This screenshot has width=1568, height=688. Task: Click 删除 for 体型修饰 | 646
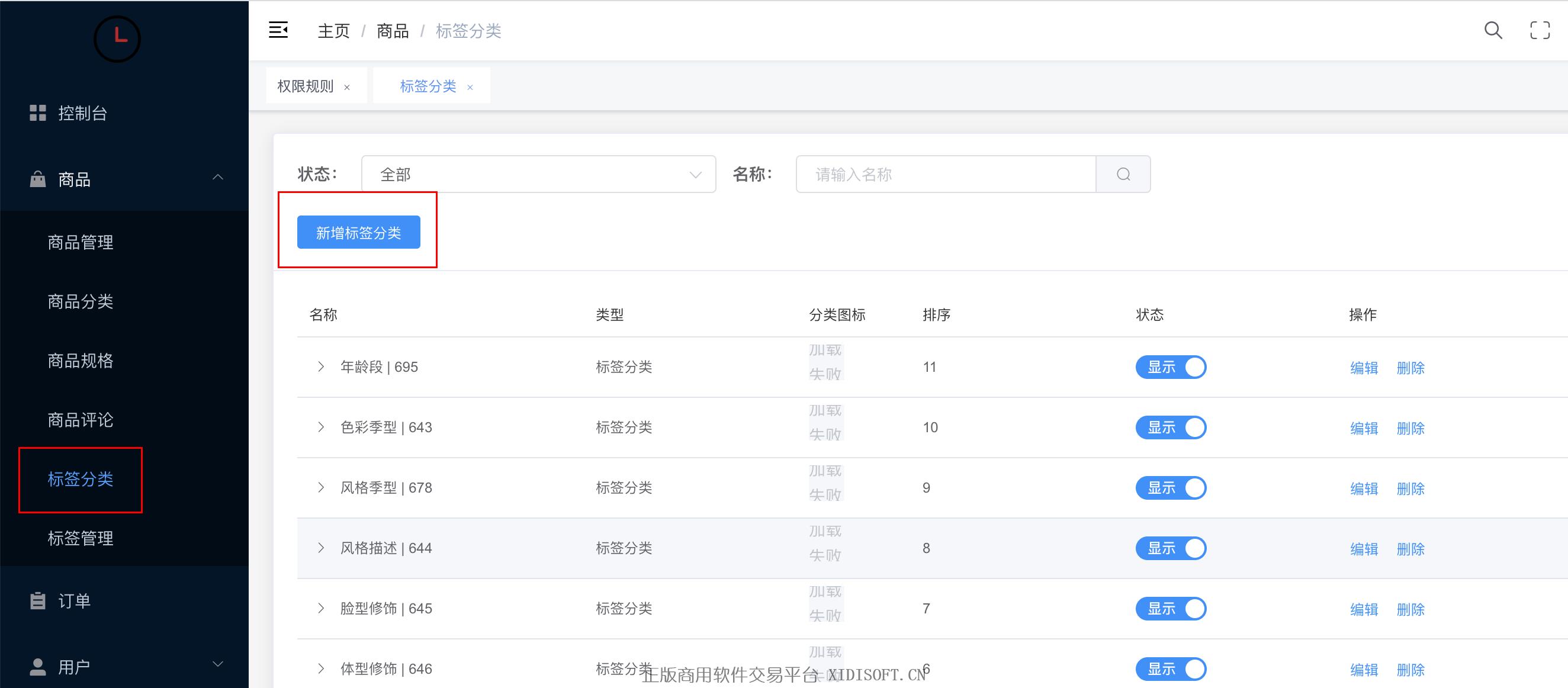coord(1410,669)
